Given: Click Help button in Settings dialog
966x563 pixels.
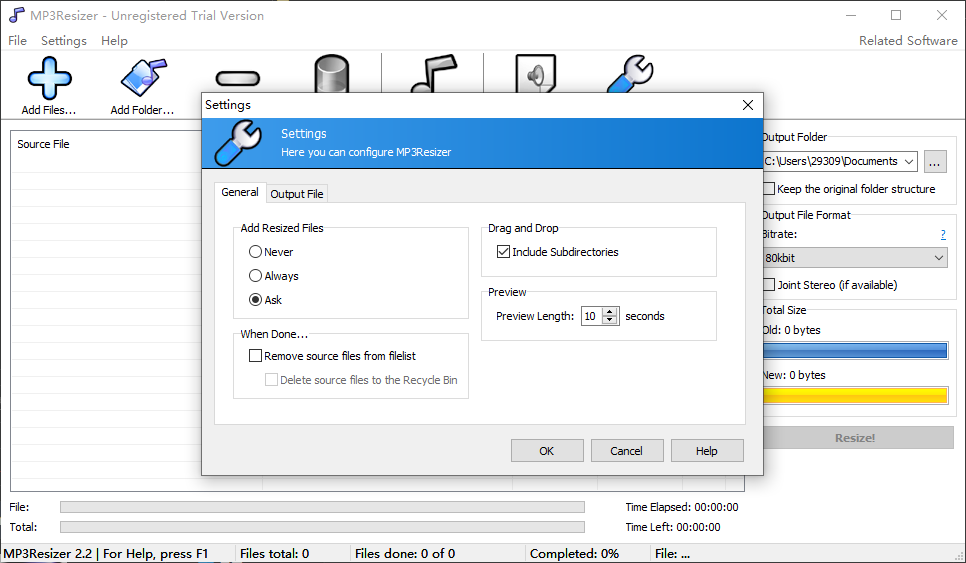Looking at the screenshot, I should click(707, 451).
